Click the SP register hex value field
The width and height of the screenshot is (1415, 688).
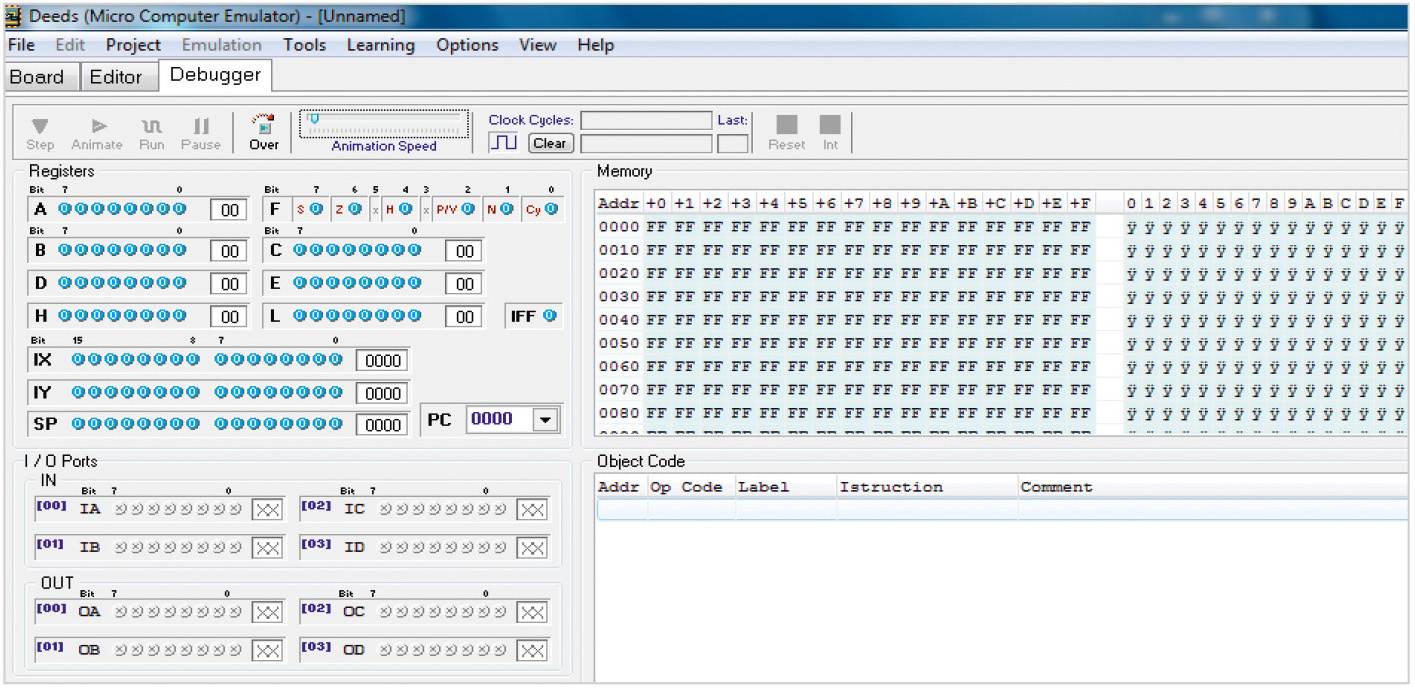(x=383, y=425)
